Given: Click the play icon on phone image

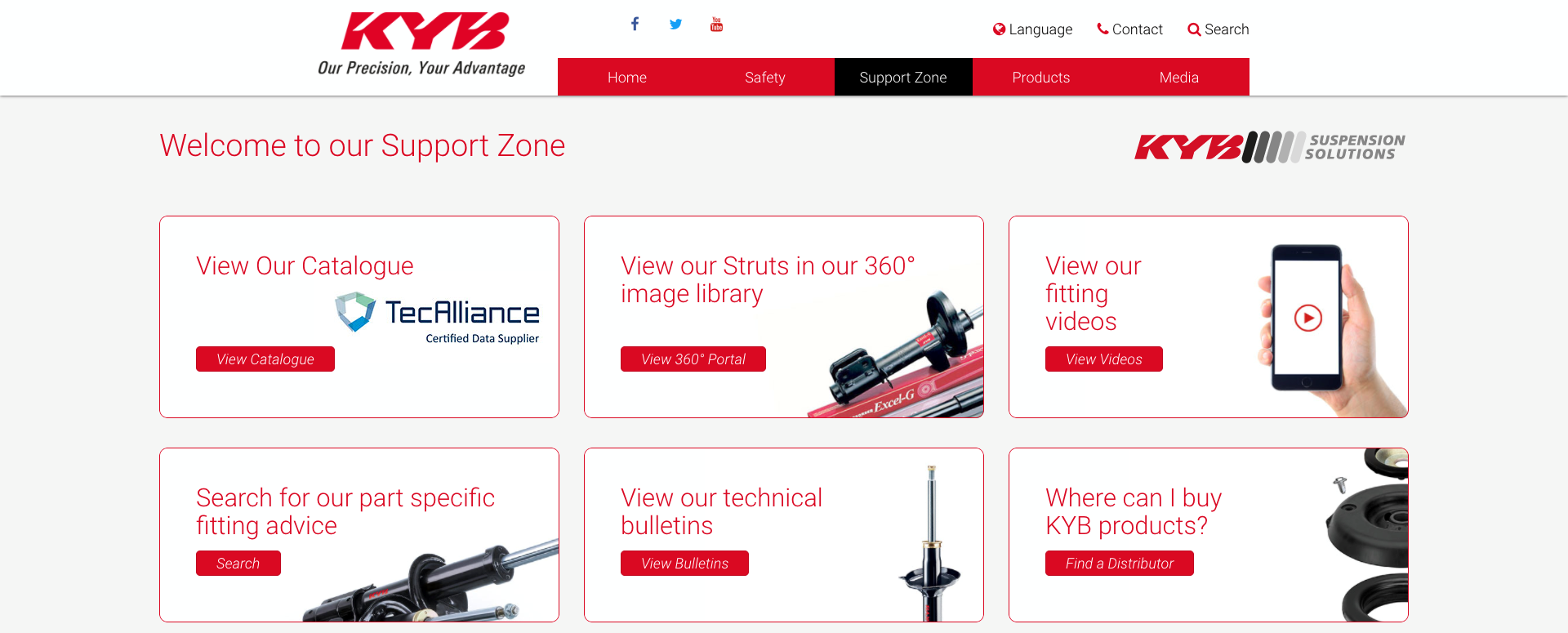Looking at the screenshot, I should (1308, 318).
